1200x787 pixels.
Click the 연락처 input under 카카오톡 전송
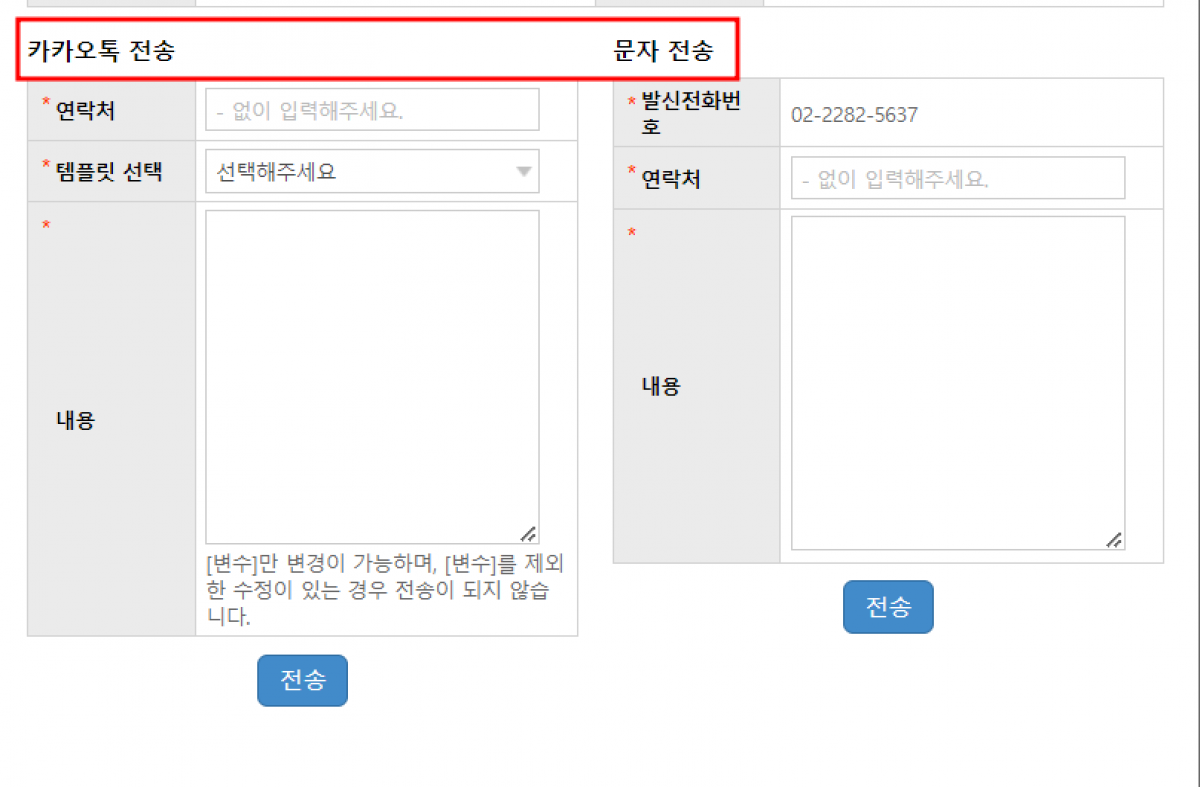pyautogui.click(x=371, y=110)
